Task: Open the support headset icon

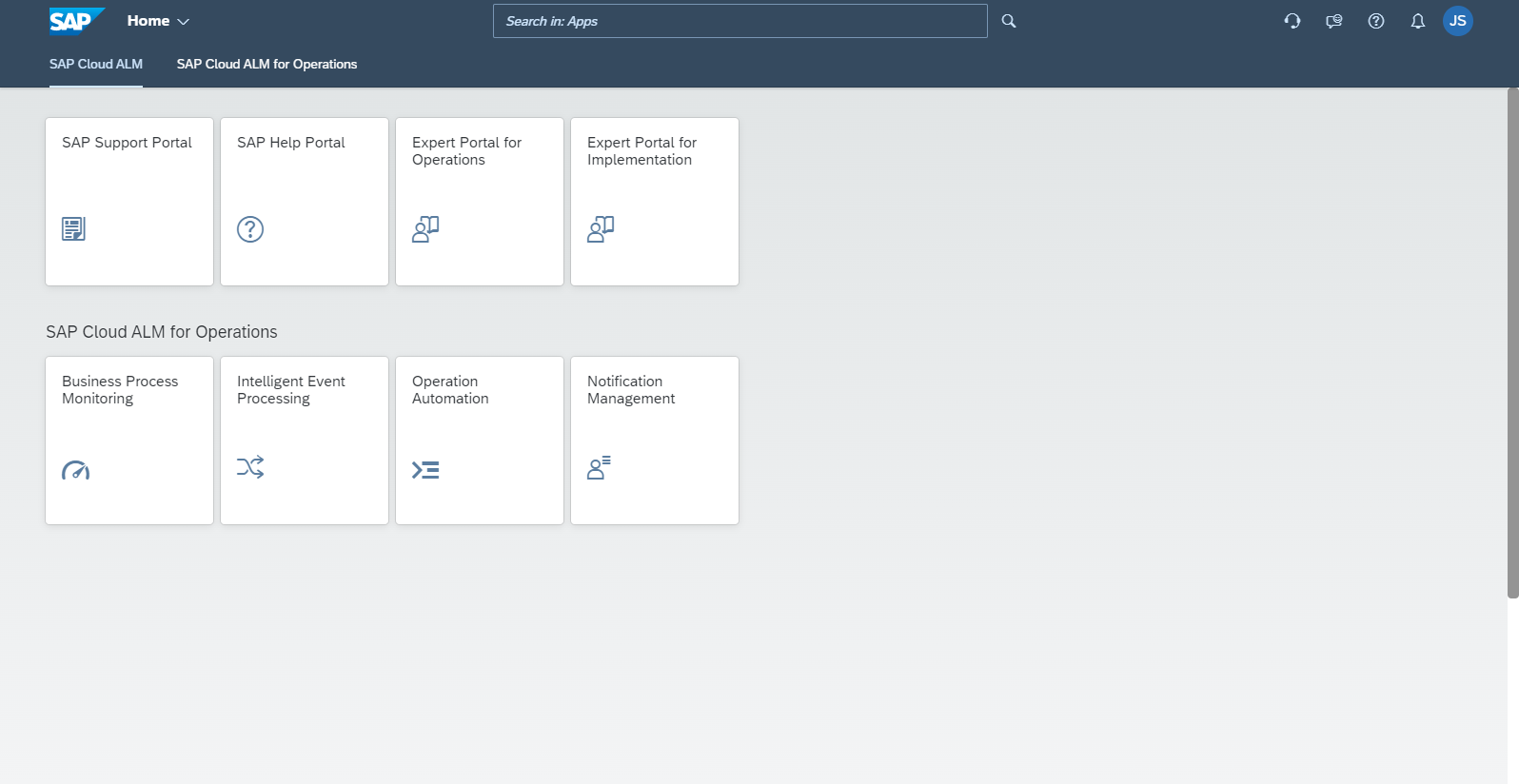Action: 1292,21
